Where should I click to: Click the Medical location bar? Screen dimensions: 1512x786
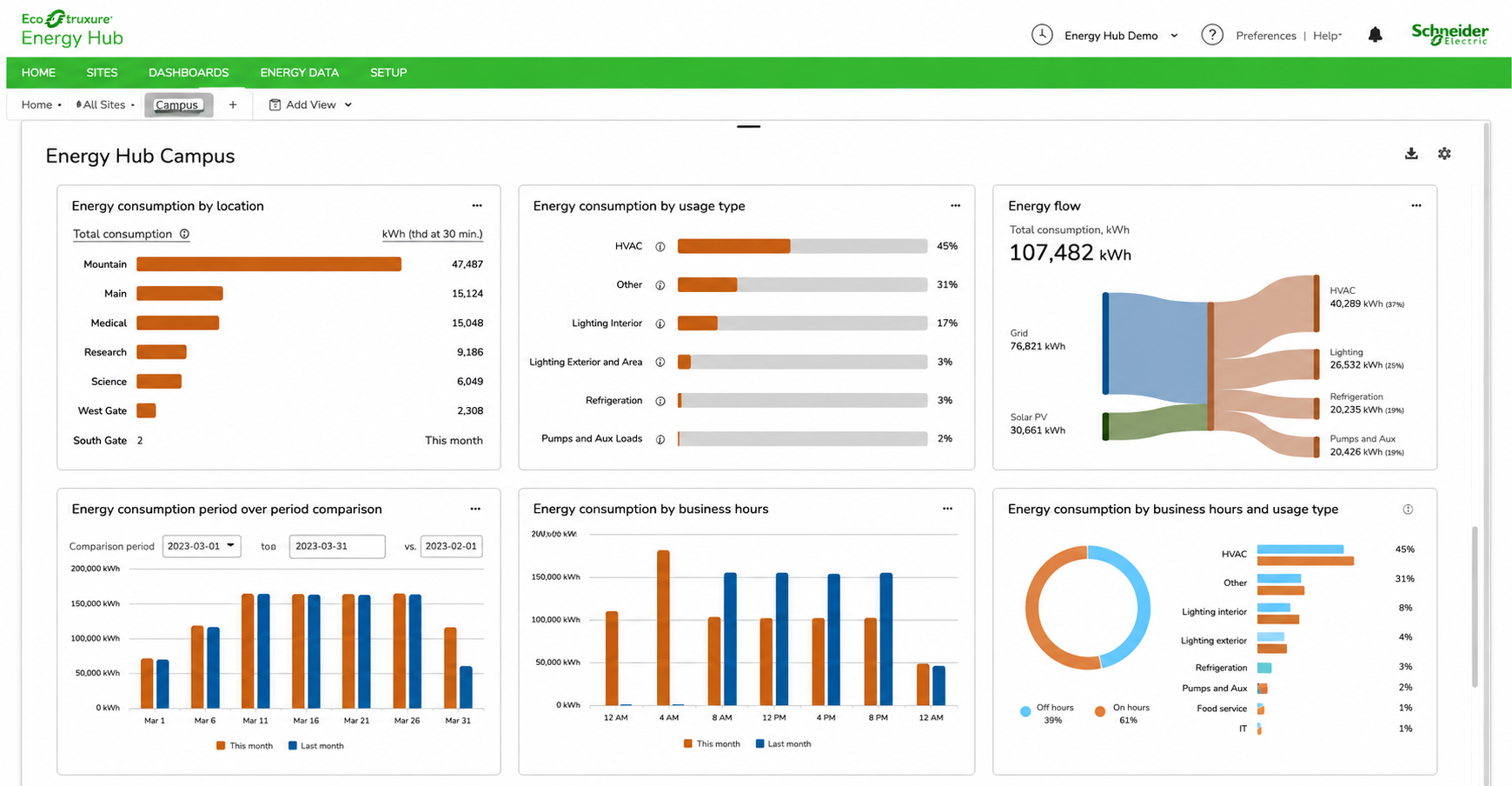coord(178,323)
